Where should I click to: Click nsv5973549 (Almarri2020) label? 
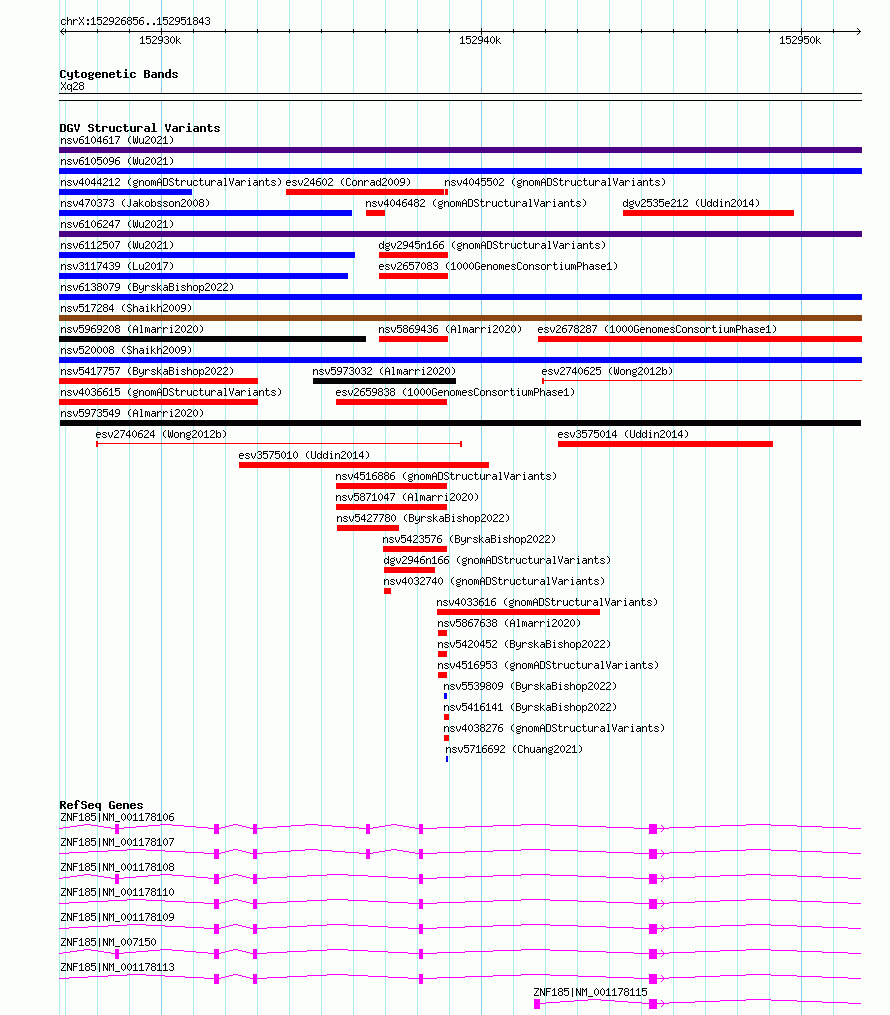click(132, 413)
